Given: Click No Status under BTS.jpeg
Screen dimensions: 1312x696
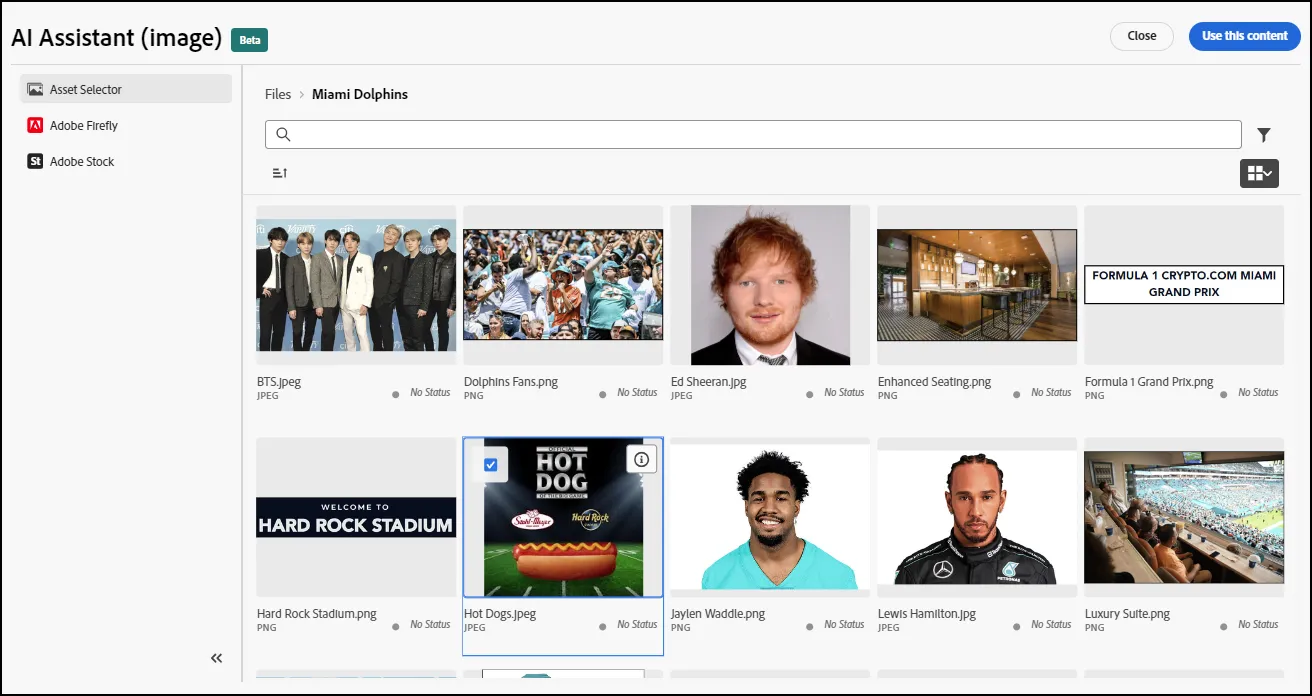Looking at the screenshot, I should [x=430, y=393].
